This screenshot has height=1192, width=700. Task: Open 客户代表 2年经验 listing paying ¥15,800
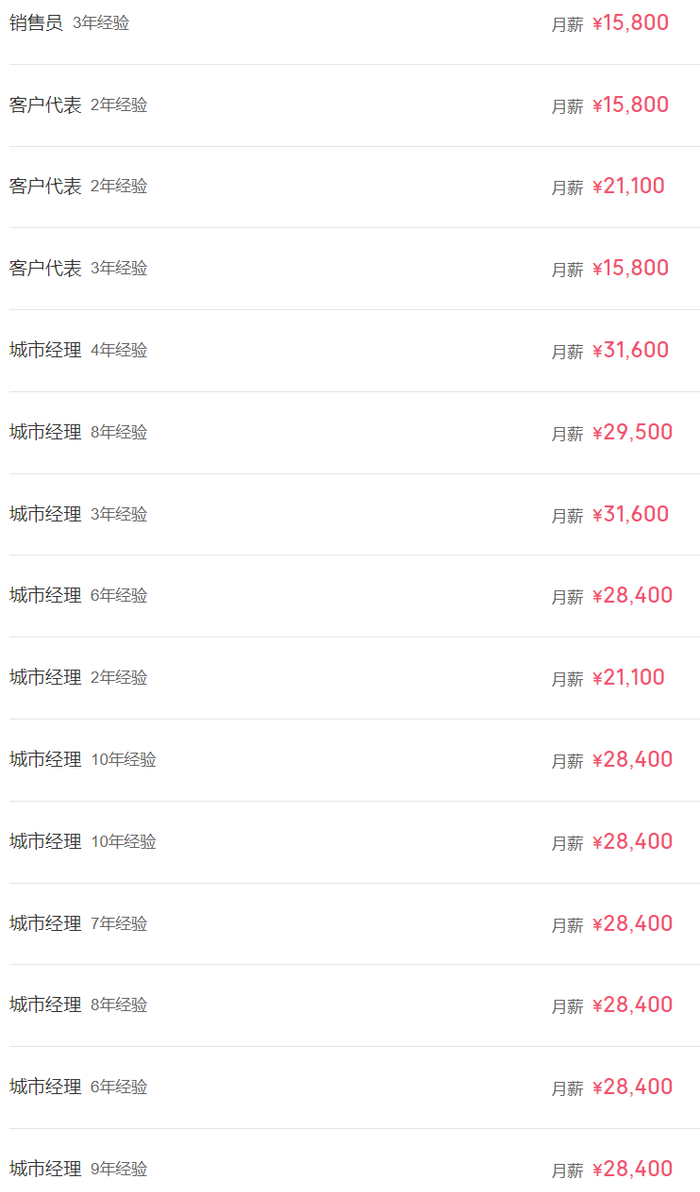[46, 104]
